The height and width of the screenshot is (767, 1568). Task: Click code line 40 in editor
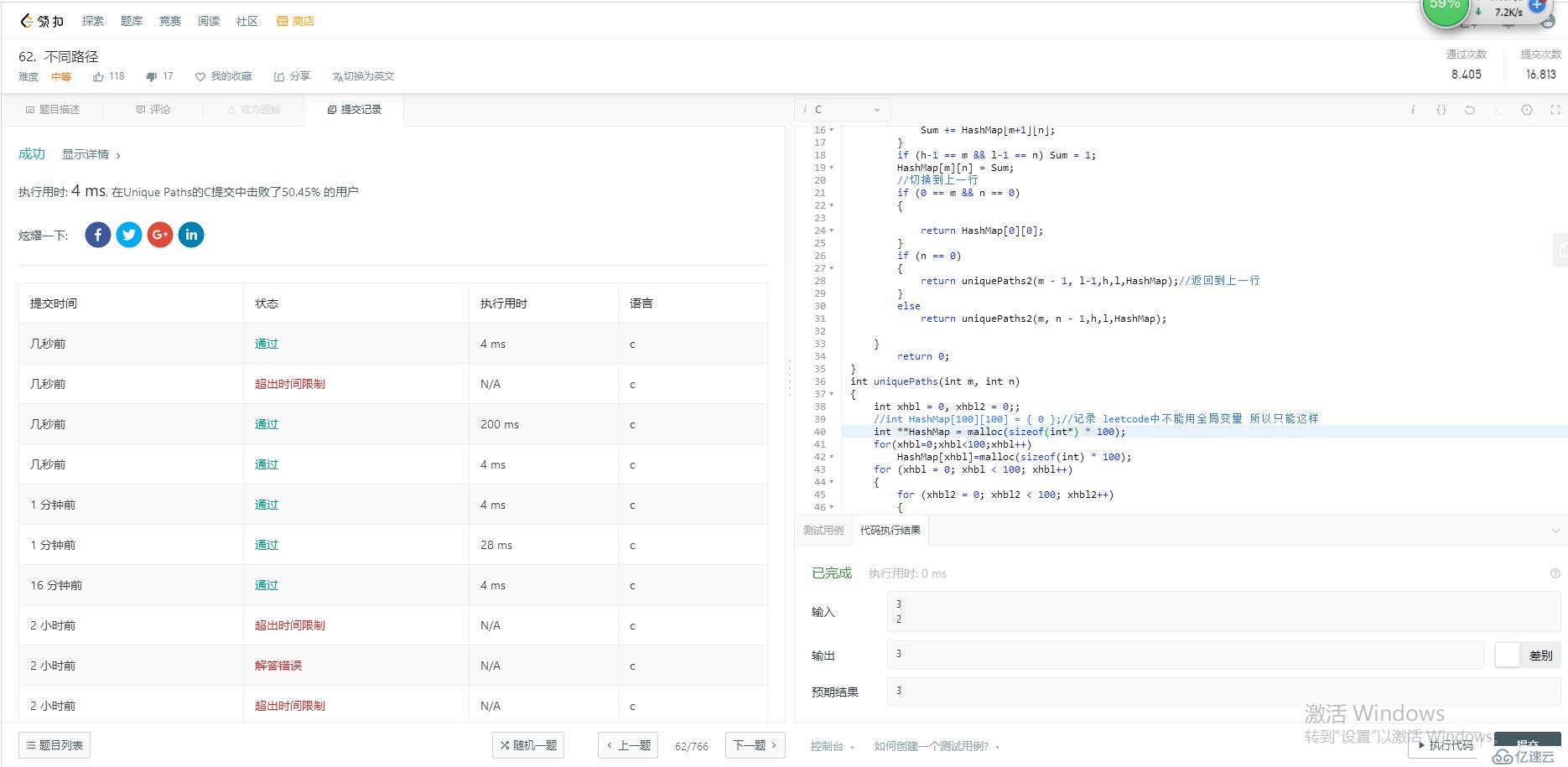click(x=1203, y=432)
